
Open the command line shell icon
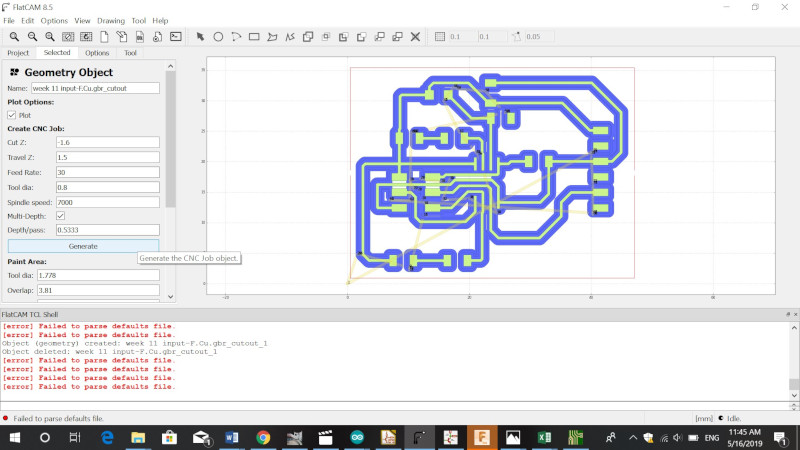176,37
